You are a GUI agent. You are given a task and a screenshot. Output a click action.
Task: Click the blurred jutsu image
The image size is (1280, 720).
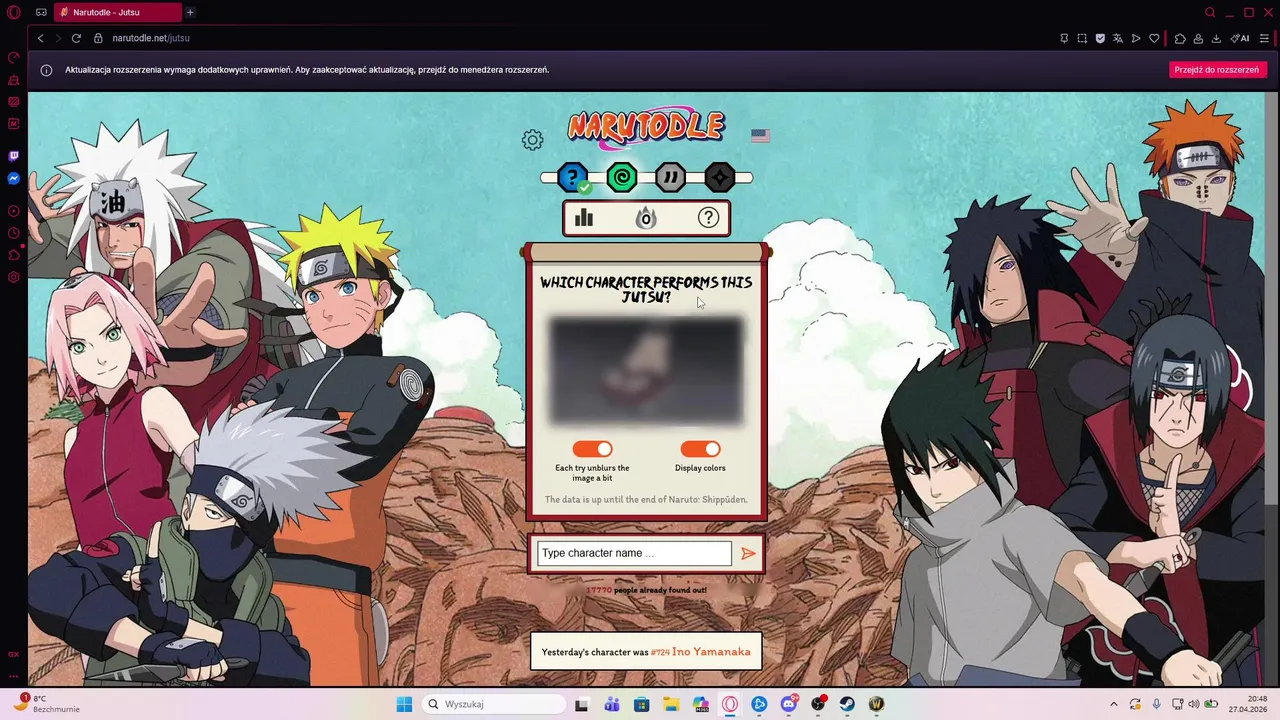coord(646,371)
